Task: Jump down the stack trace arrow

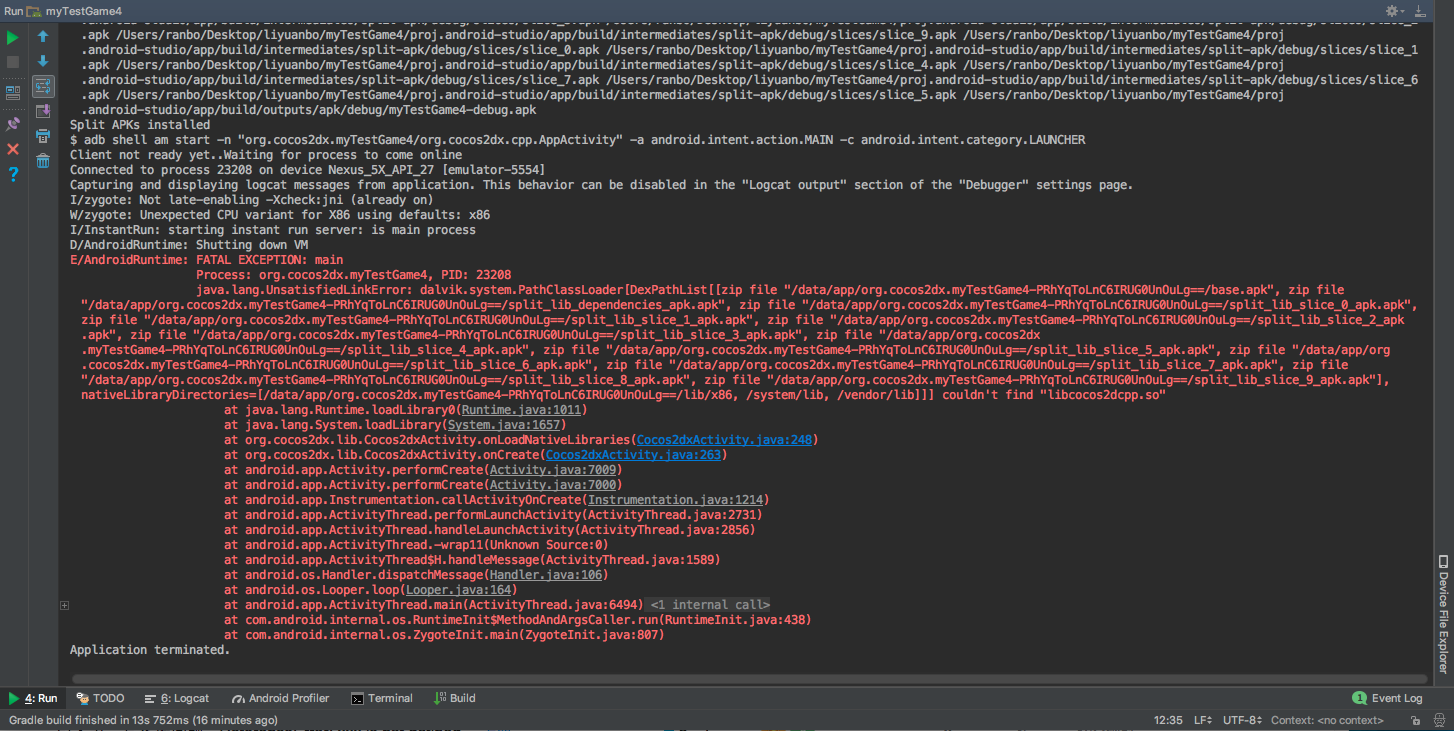Action: click(x=43, y=61)
